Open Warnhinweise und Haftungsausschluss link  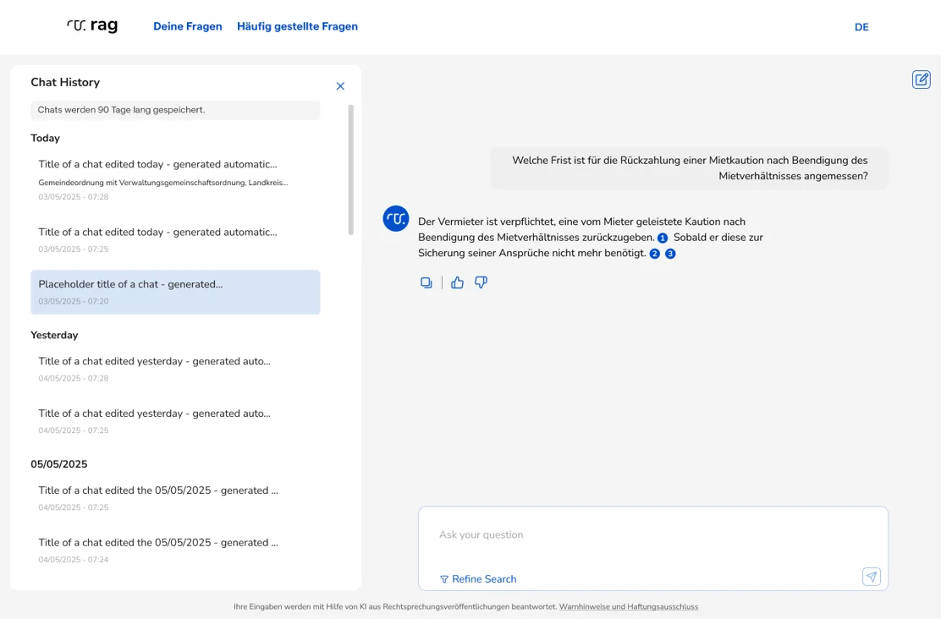628,607
